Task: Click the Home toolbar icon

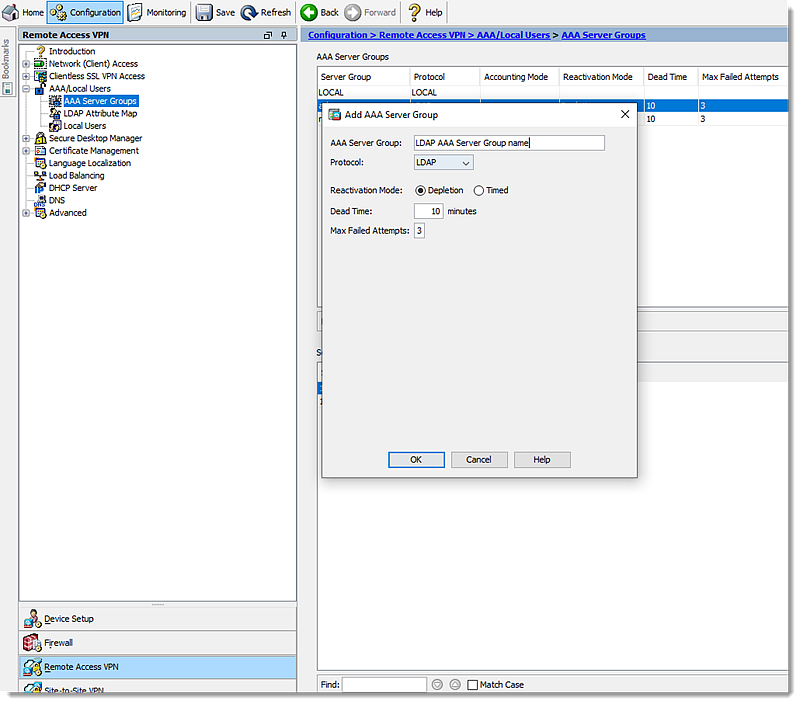Action: 11,12
